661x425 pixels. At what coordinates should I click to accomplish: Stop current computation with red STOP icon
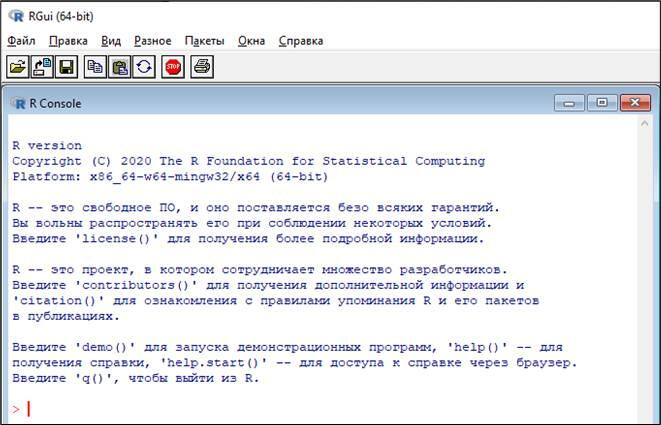(173, 67)
